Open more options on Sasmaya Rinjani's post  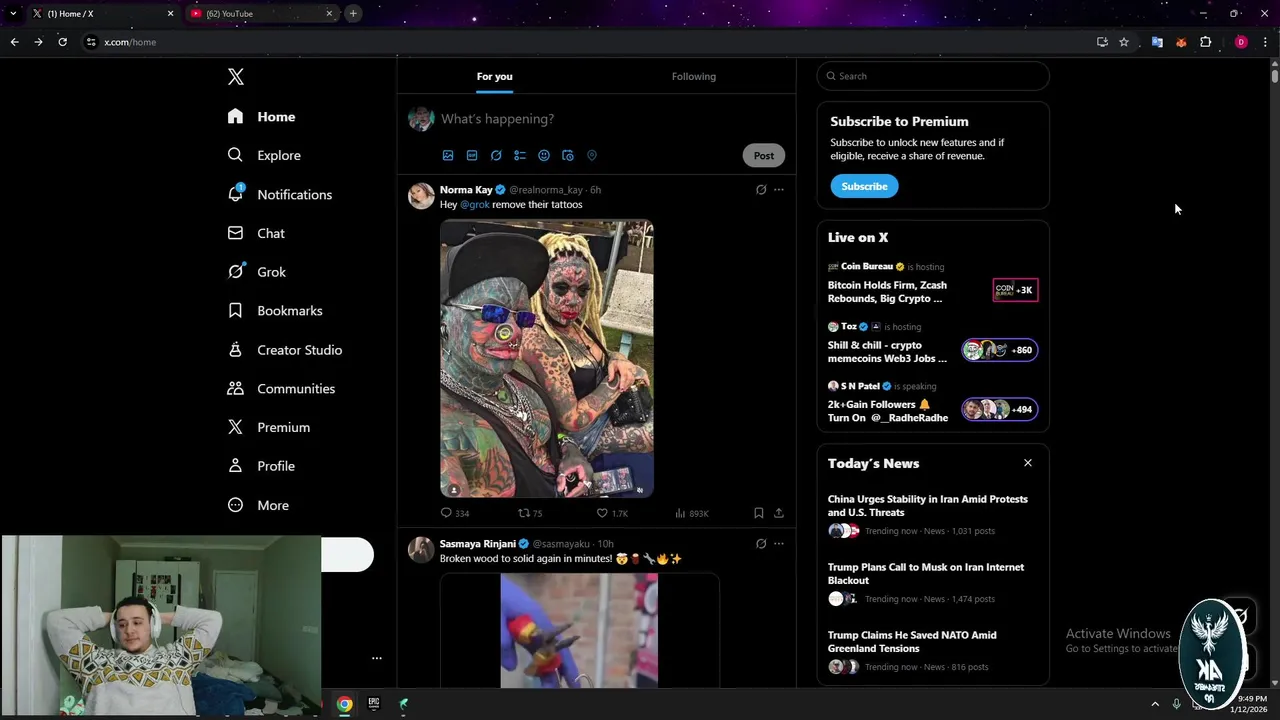coord(779,544)
